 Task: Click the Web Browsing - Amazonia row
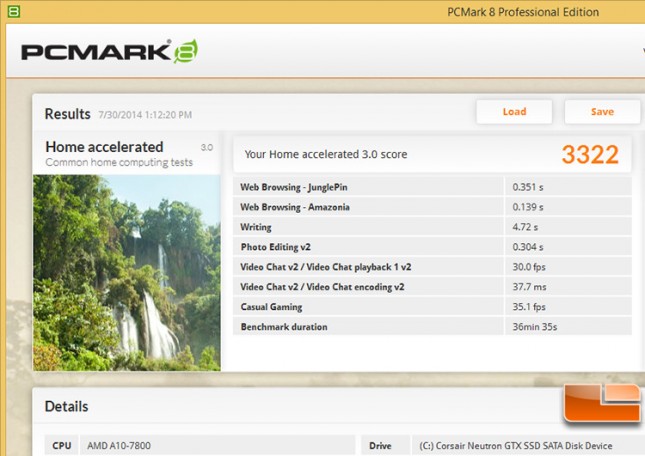point(432,207)
